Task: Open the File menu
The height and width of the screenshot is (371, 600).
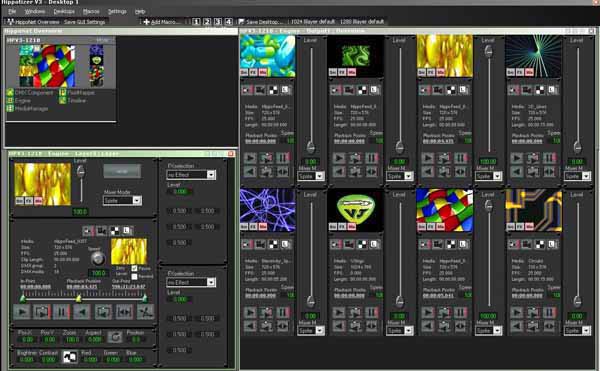Action: click(x=12, y=12)
